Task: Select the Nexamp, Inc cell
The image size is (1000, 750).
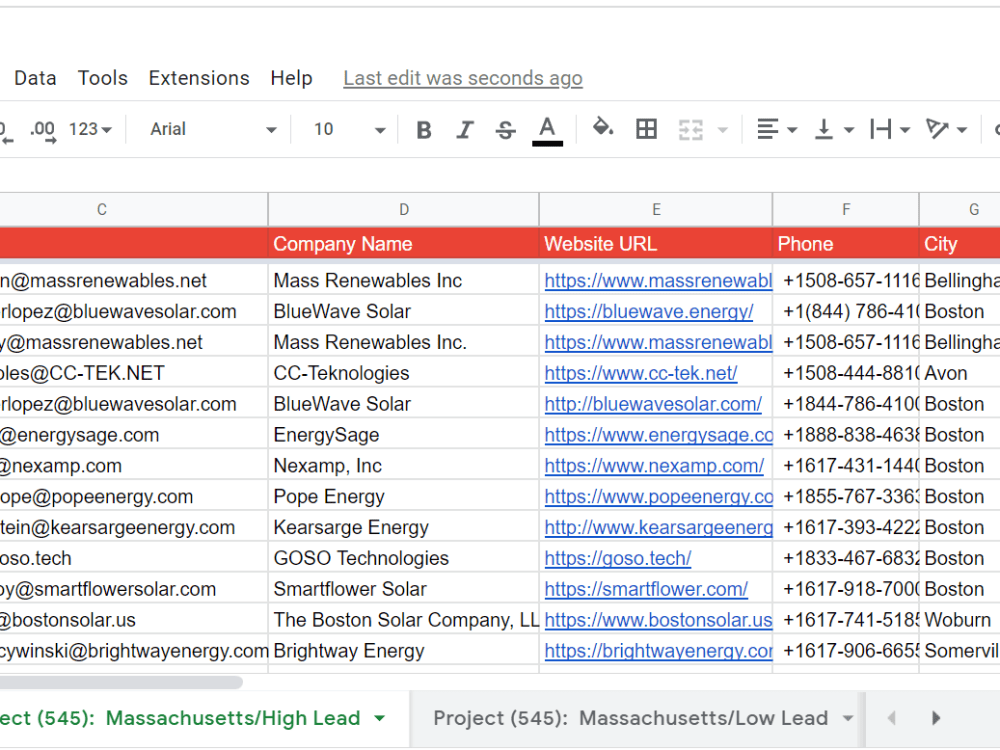Action: click(404, 466)
